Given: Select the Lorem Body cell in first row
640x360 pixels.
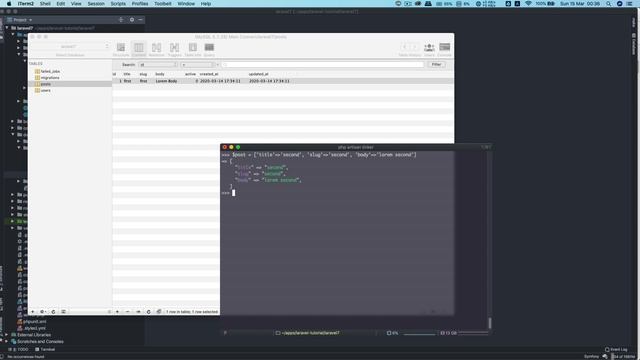Looking at the screenshot, I should click(166, 81).
